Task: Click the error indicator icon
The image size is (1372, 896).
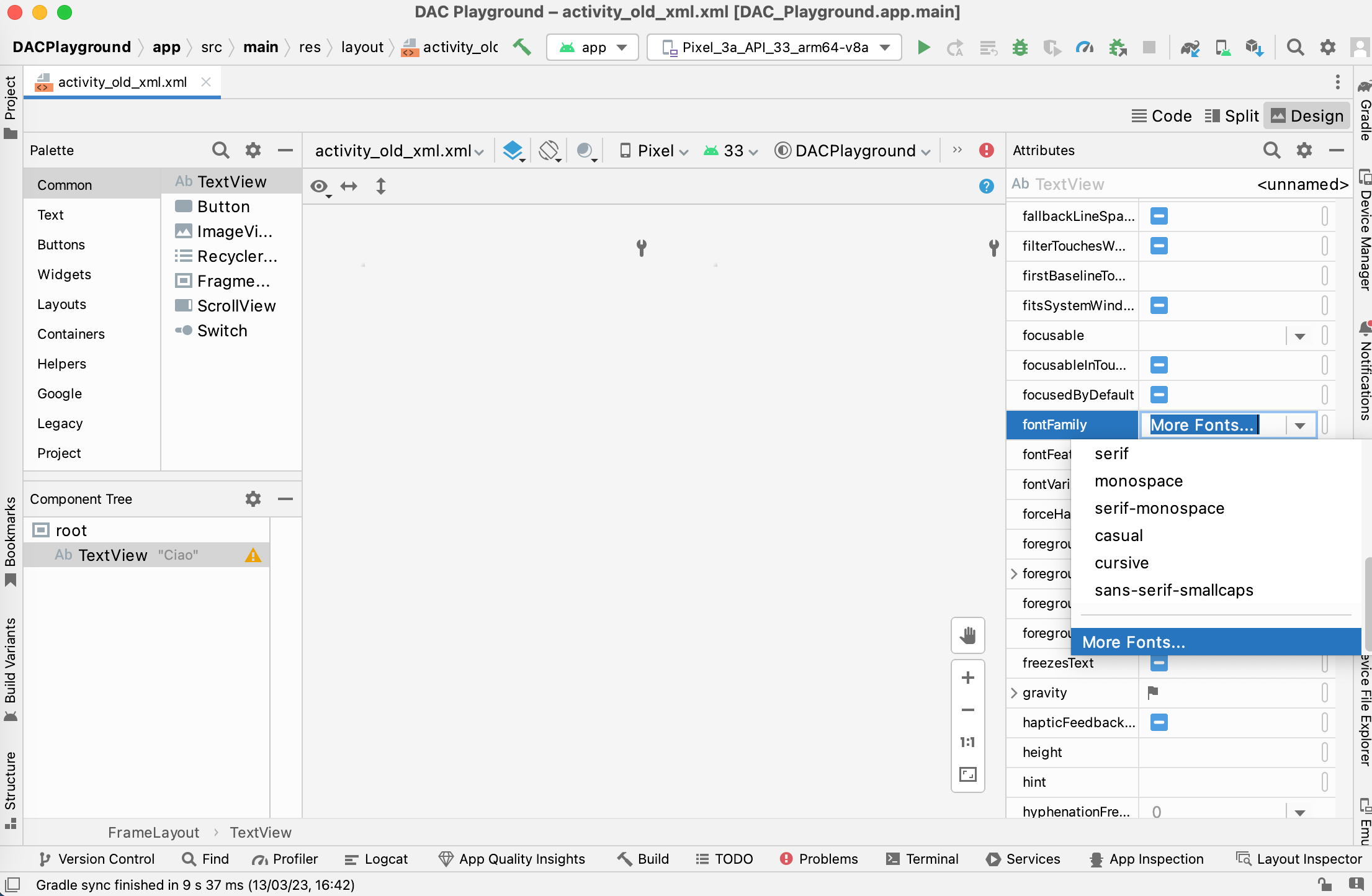Action: tap(987, 150)
